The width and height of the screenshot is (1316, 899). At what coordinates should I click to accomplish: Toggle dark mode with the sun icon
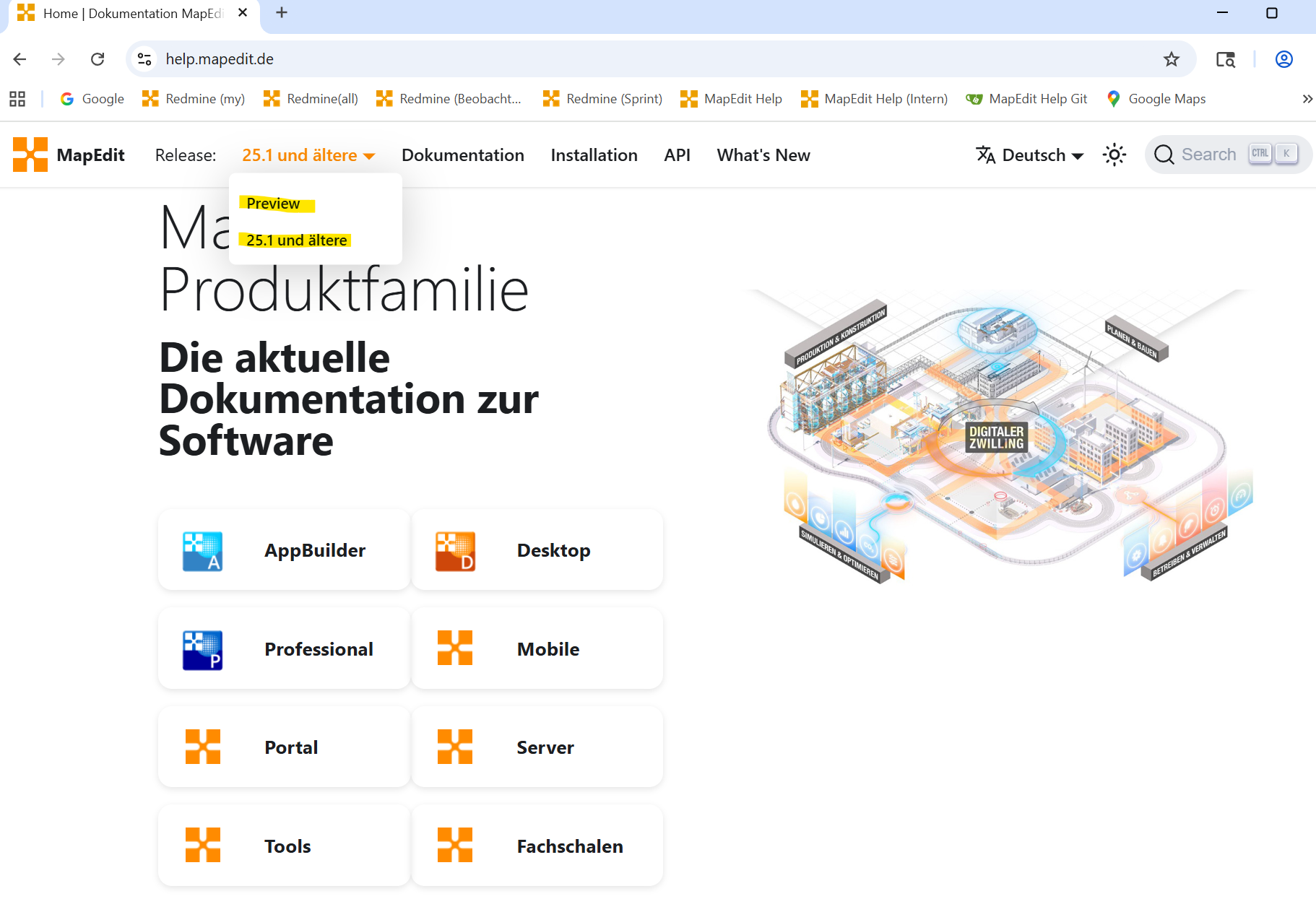pyautogui.click(x=1114, y=155)
